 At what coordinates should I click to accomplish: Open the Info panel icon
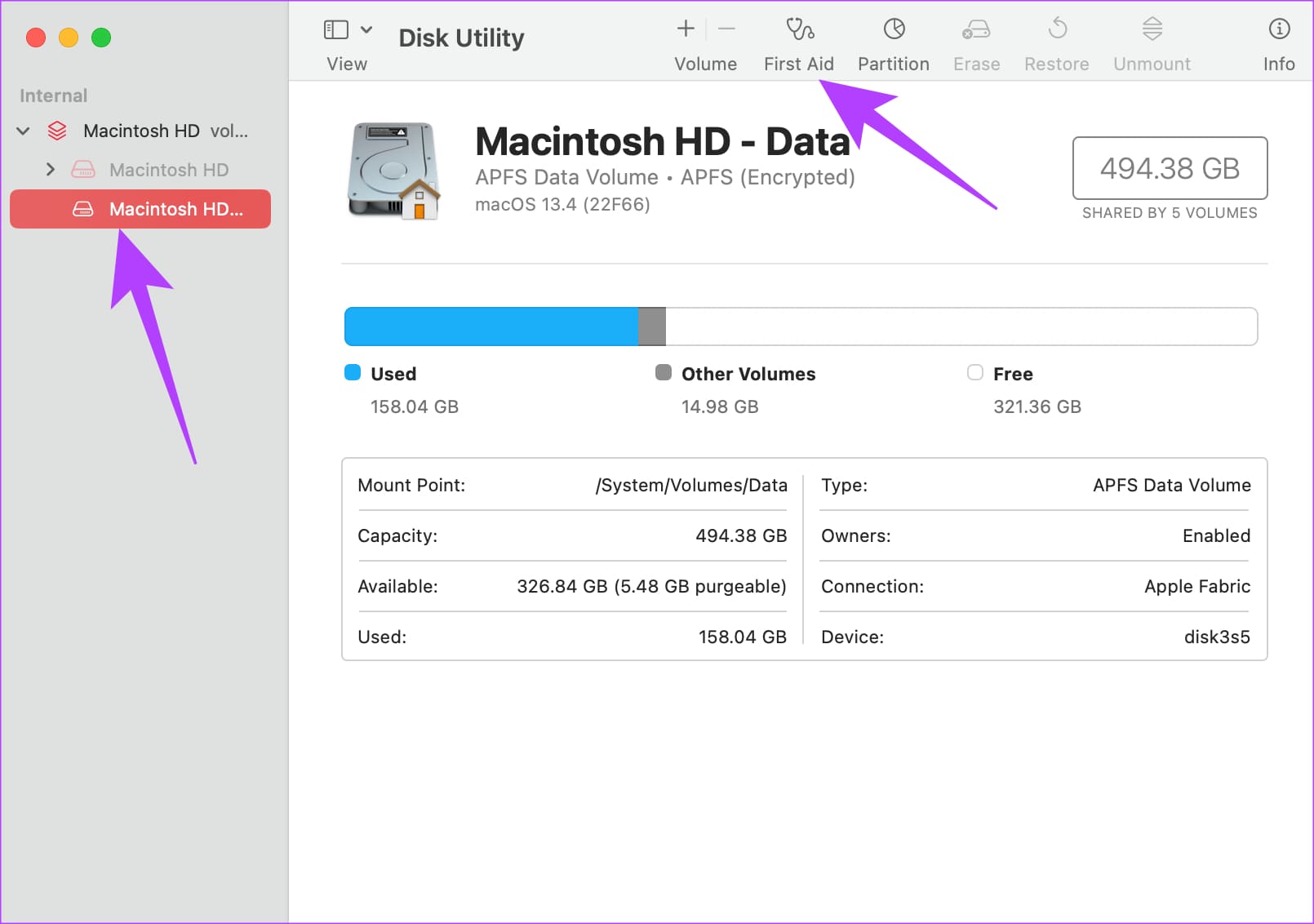(x=1279, y=30)
